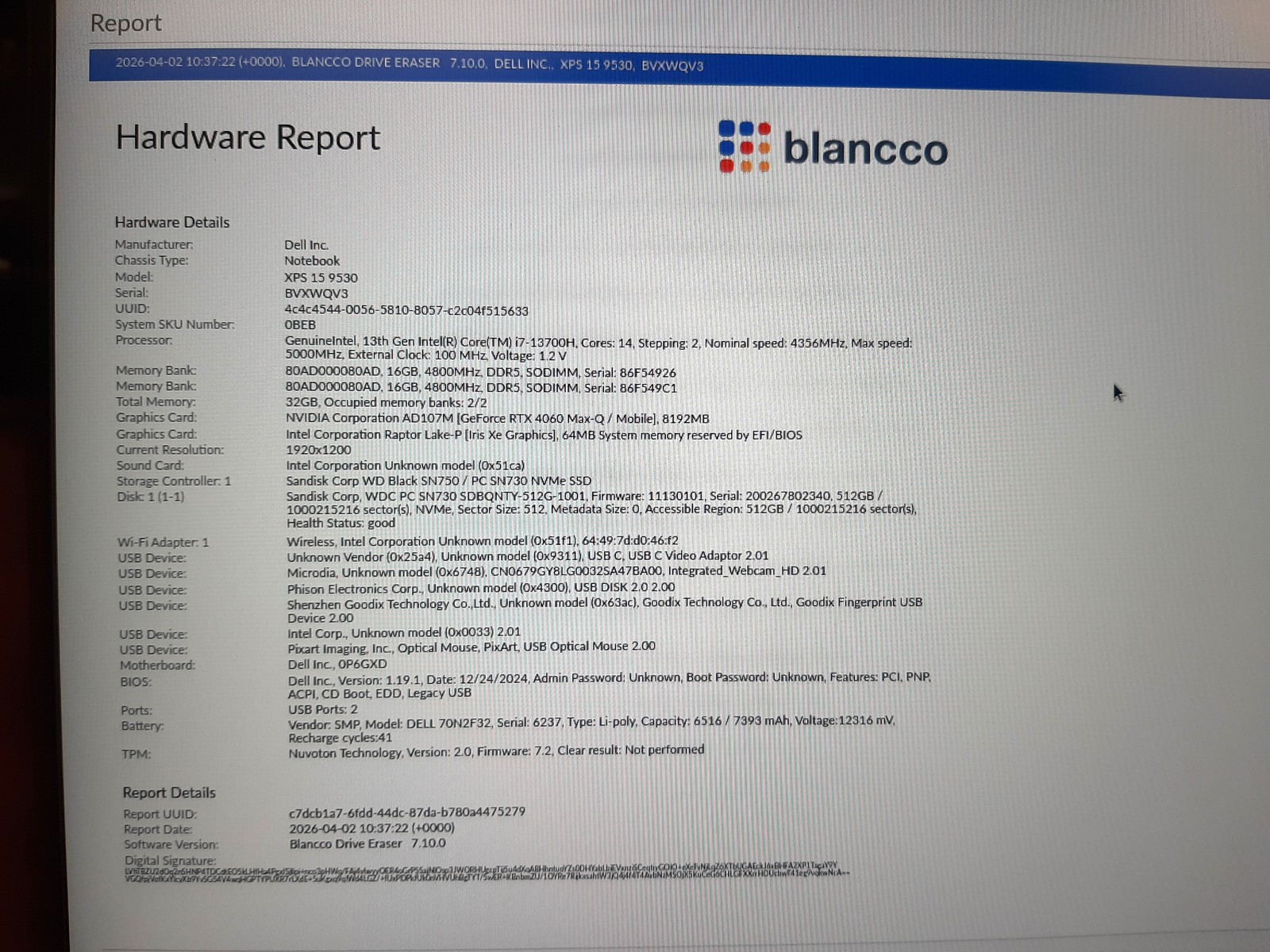This screenshot has width=1270, height=952.
Task: Click the "Total Memory:" label
Action: click(156, 402)
